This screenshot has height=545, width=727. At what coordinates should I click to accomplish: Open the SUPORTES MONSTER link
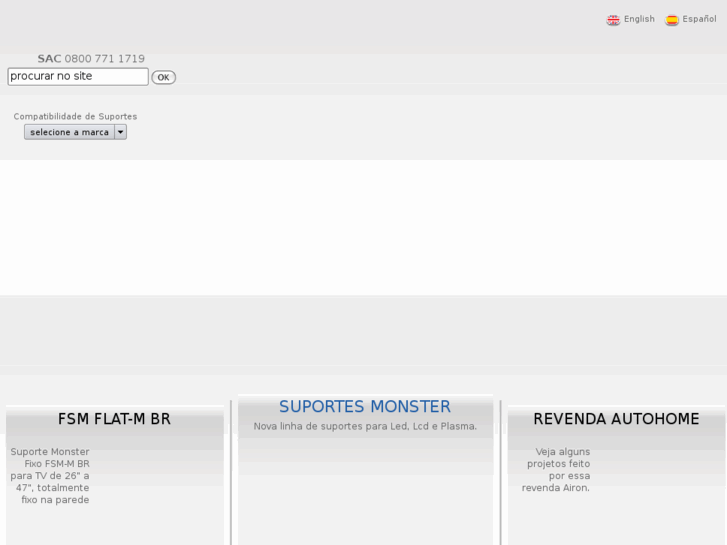tap(365, 407)
